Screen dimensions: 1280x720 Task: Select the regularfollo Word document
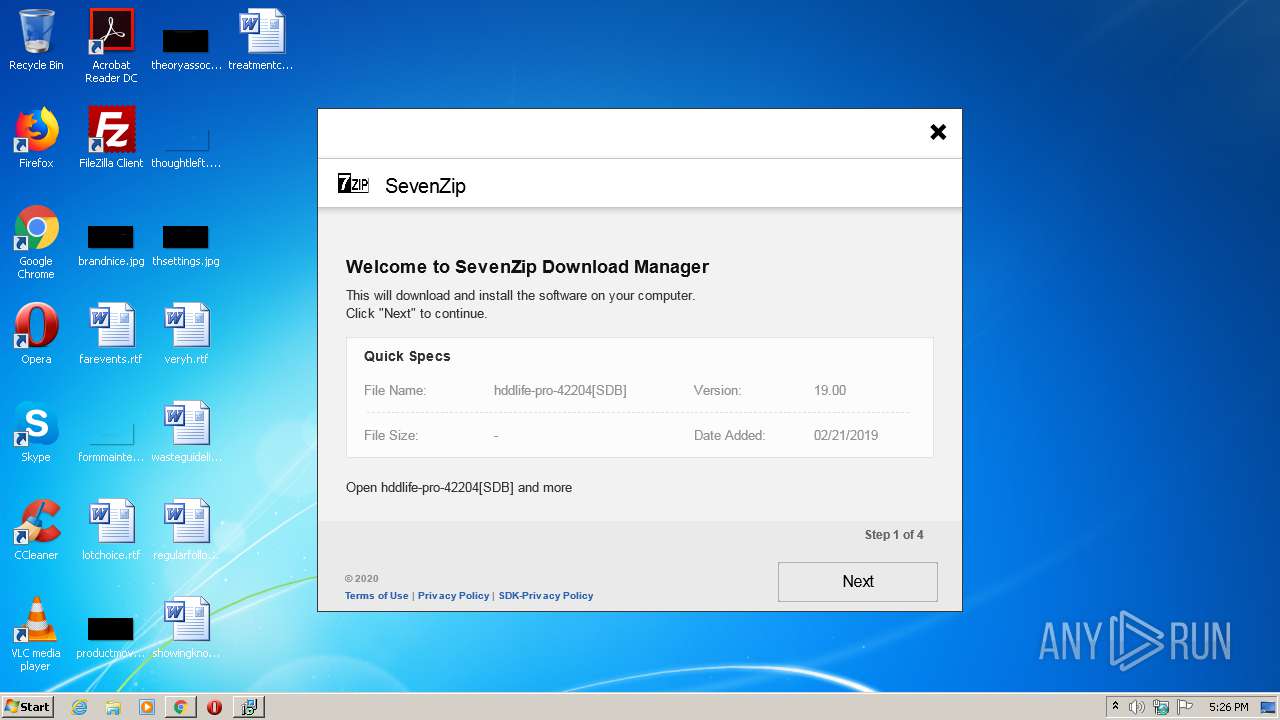pos(186,530)
